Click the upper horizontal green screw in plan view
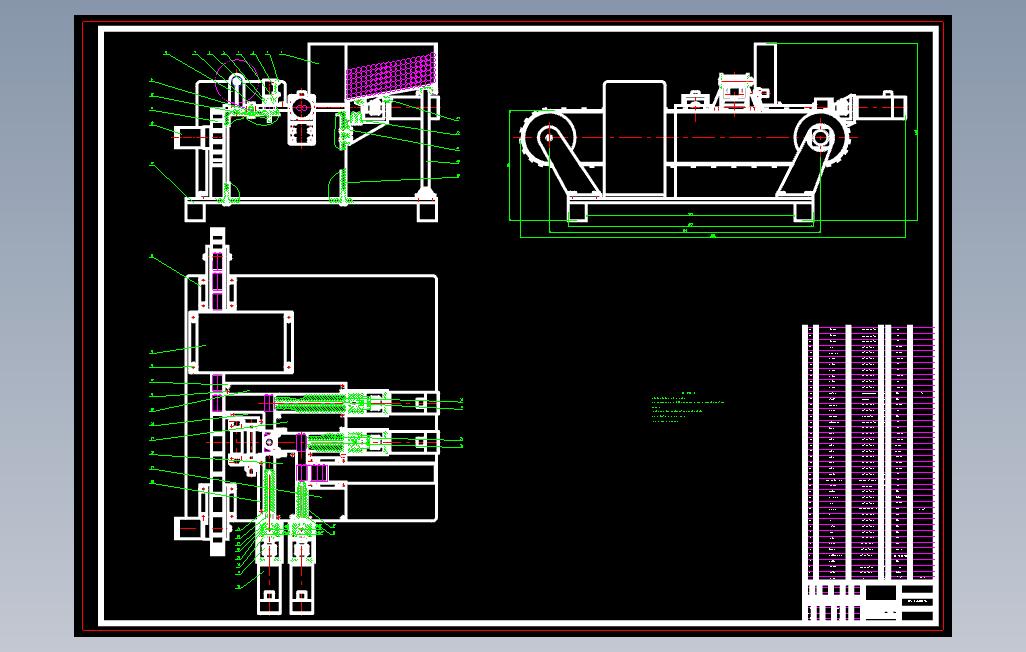The image size is (1026, 652). tap(309, 404)
